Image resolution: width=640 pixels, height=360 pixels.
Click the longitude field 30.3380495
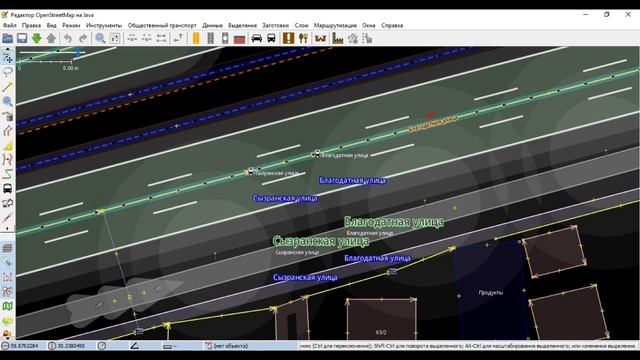click(70, 346)
